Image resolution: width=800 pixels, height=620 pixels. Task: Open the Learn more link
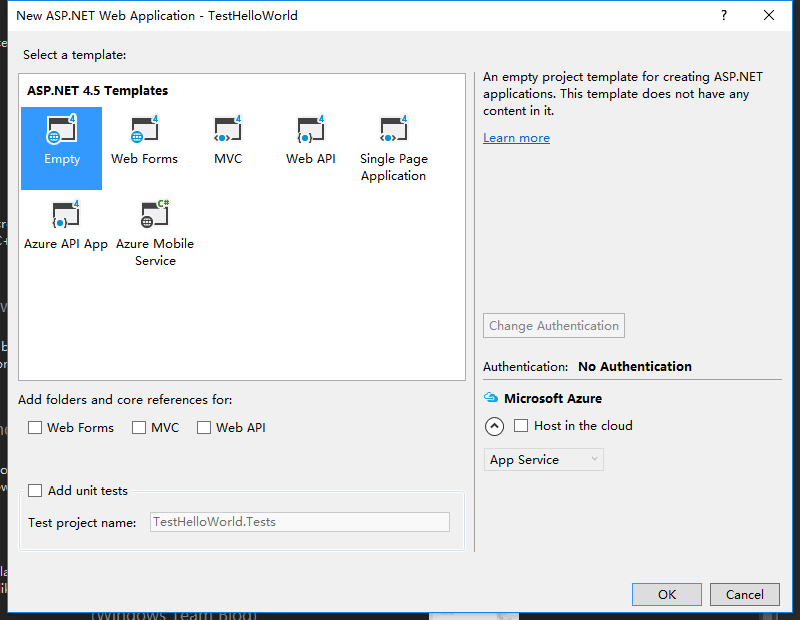(516, 138)
